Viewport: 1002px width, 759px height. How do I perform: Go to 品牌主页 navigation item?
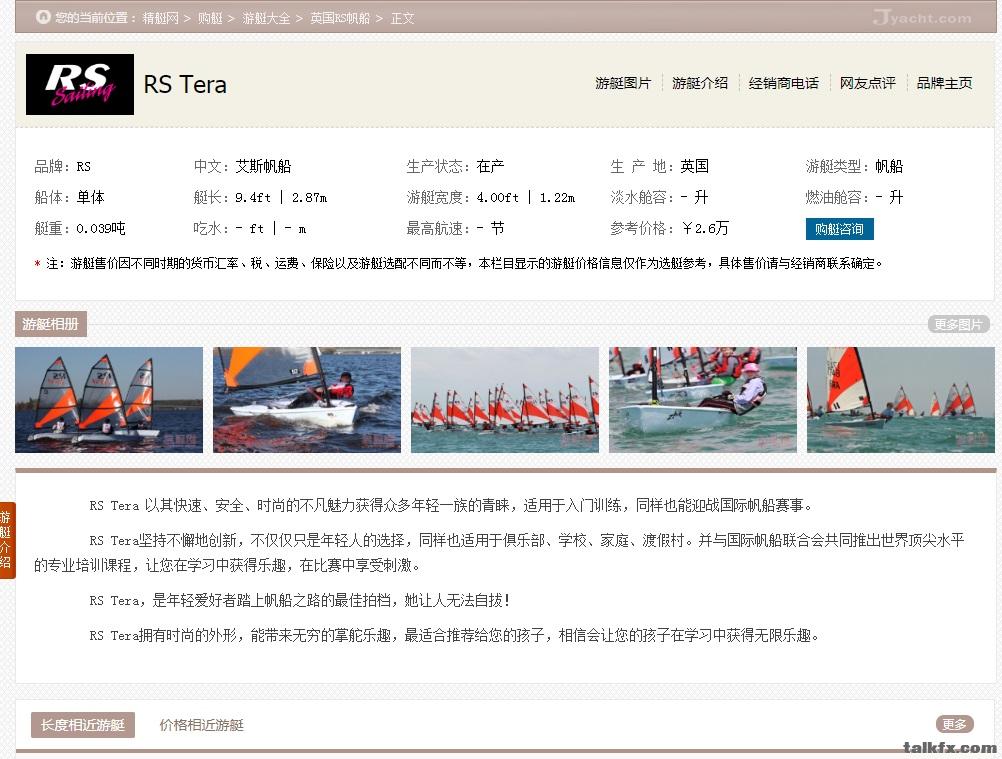[944, 83]
